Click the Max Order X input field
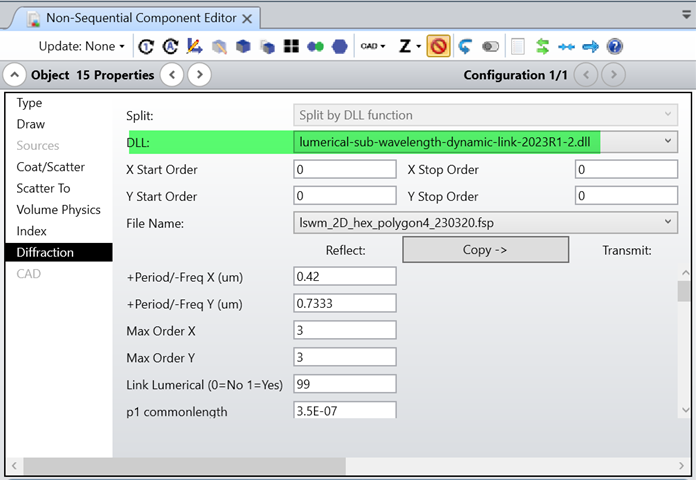Screen dimensions: 696x480 [x=345, y=330]
